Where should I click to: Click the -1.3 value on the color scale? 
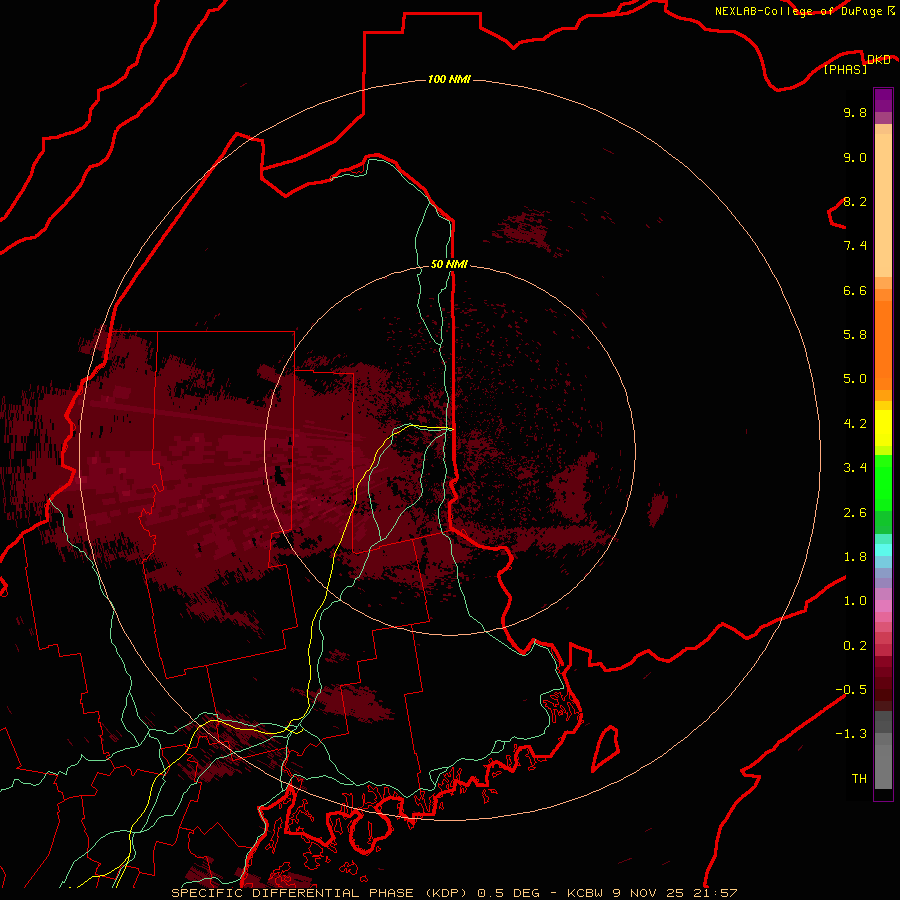[851, 734]
